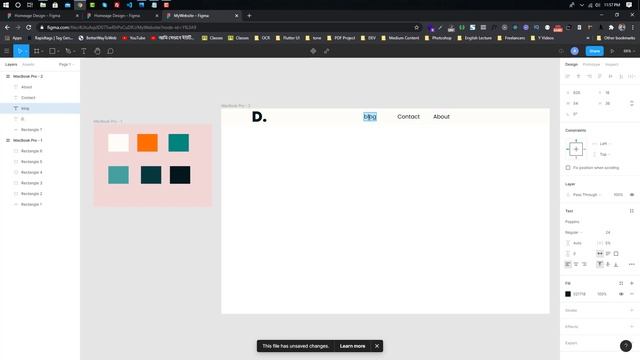Open the Page 1 dropdown
Viewport: 640px width, 360px height.
(x=66, y=64)
